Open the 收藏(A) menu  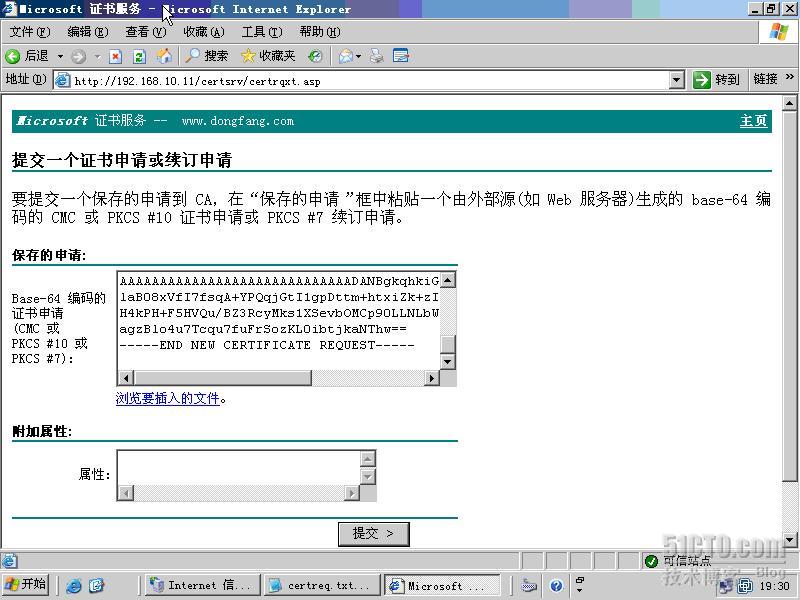(x=204, y=32)
